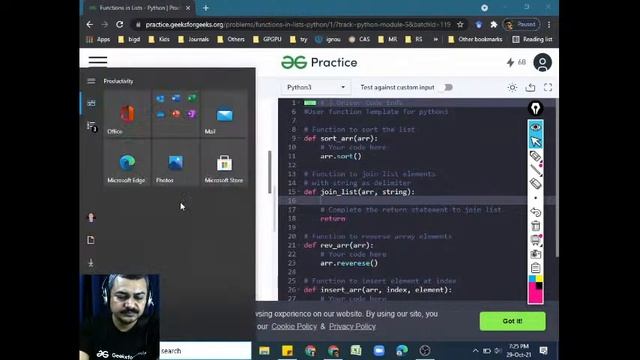Select the eraser annotation tool
Image resolution: width=640 pixels, height=360 pixels.
coord(536,183)
